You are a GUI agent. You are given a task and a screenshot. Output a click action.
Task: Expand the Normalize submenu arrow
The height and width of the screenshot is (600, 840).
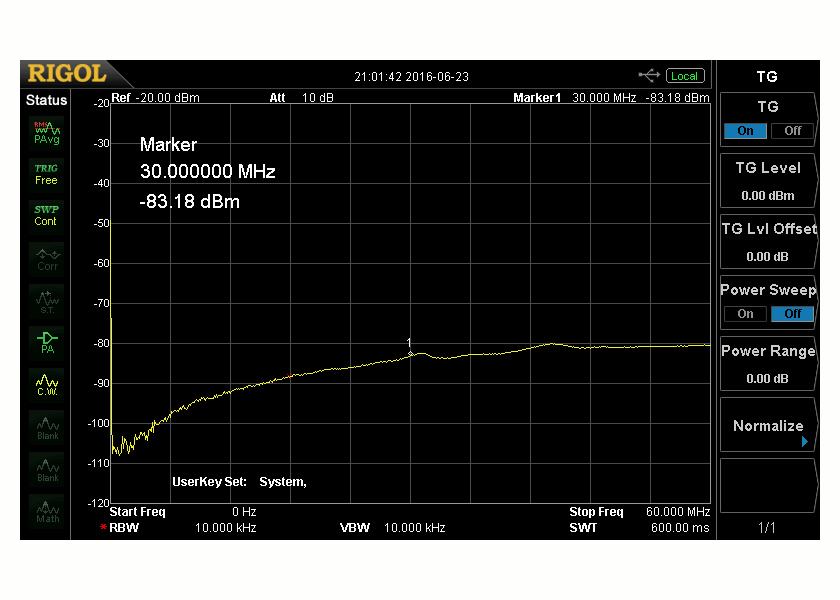[x=805, y=440]
